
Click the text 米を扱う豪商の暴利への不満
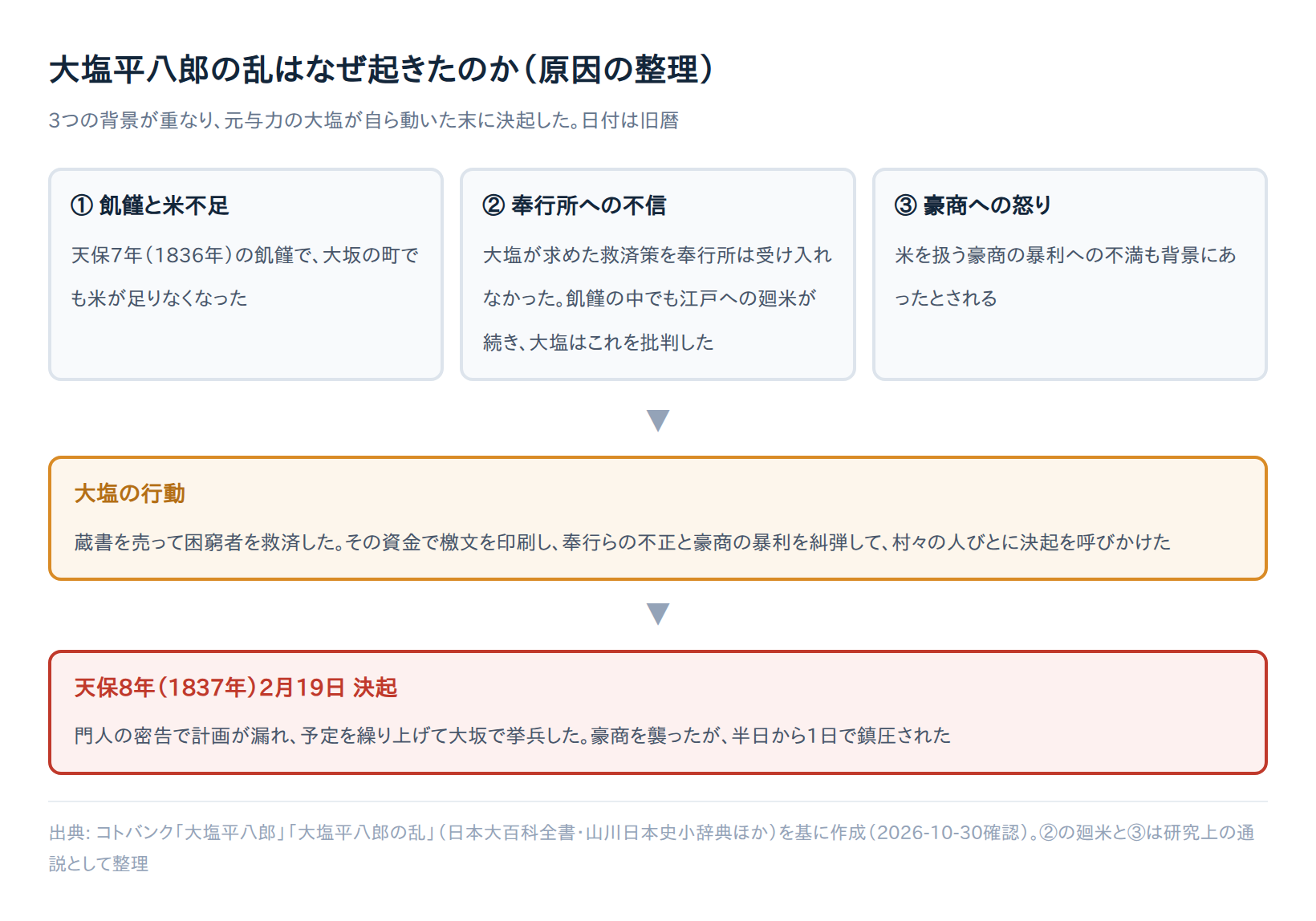pos(1017,255)
